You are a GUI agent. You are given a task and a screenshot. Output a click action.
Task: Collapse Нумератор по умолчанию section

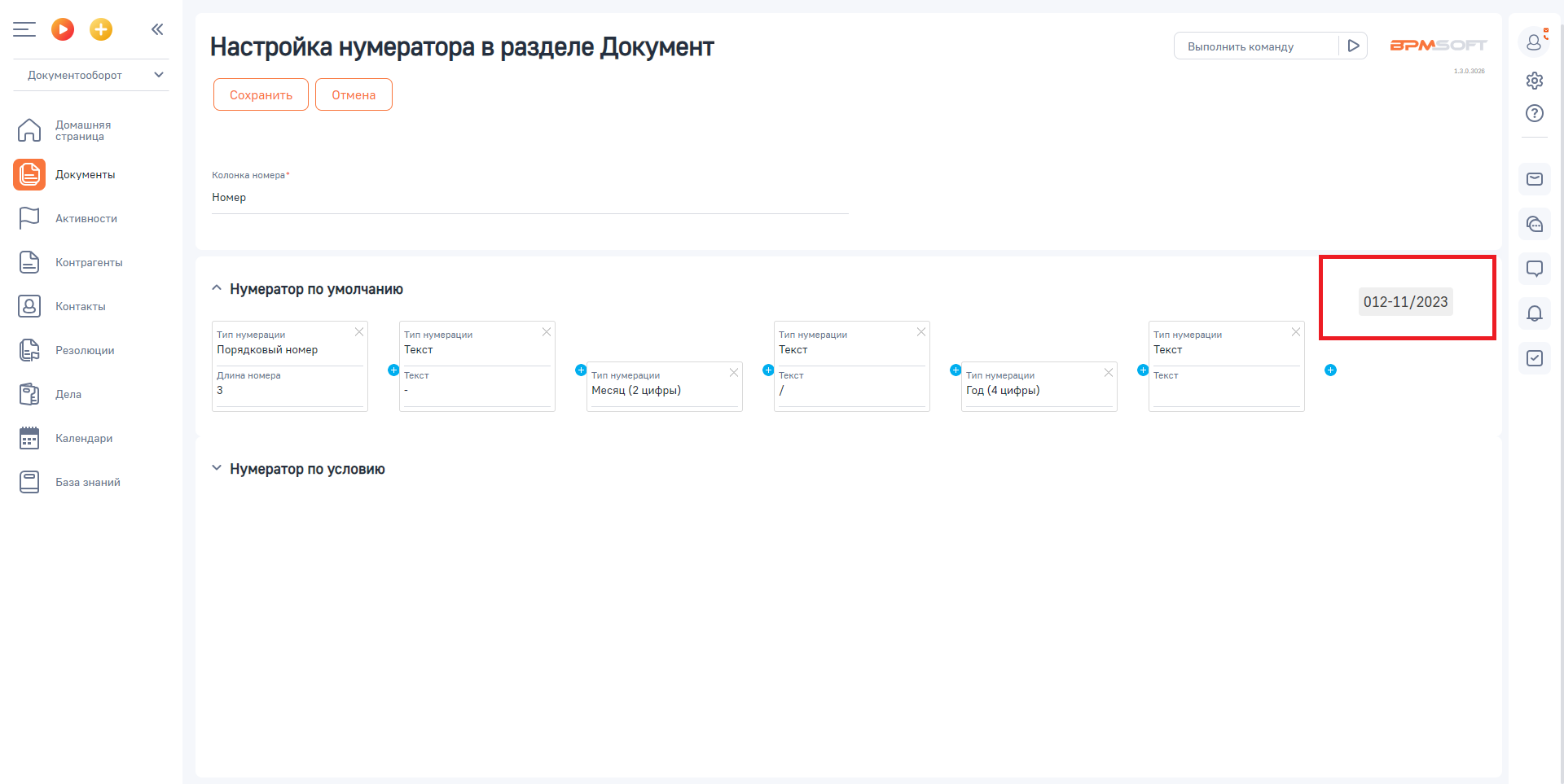pos(217,288)
